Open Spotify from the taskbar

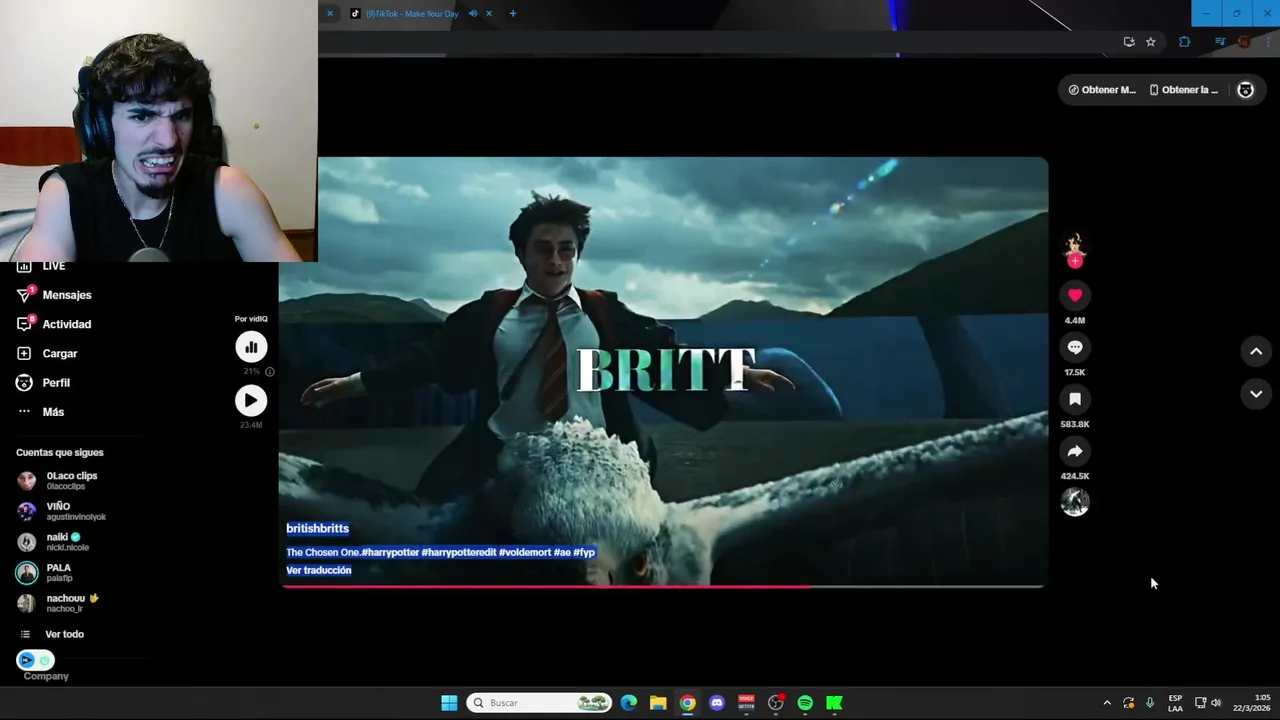click(805, 703)
